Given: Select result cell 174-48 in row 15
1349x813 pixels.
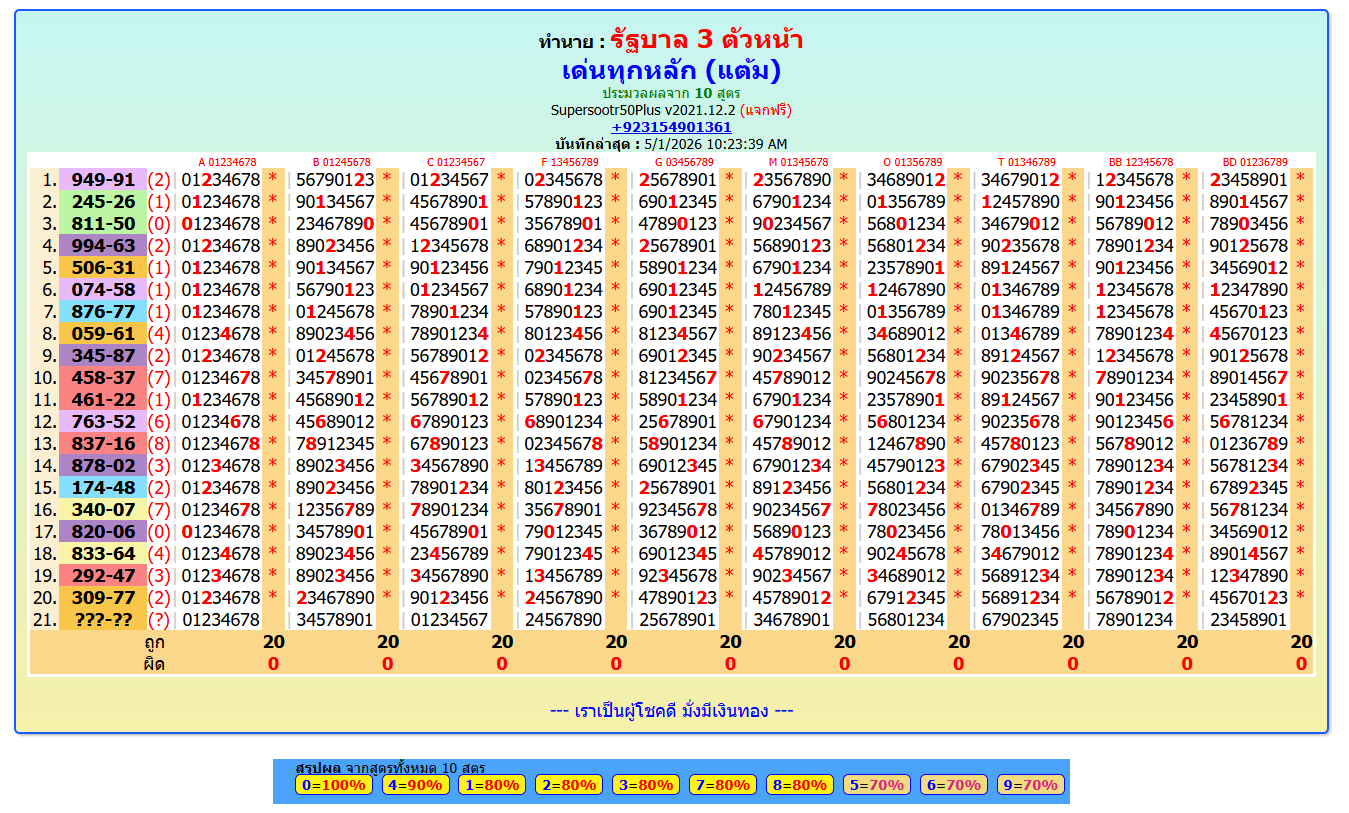Looking at the screenshot, I should click(x=103, y=488).
